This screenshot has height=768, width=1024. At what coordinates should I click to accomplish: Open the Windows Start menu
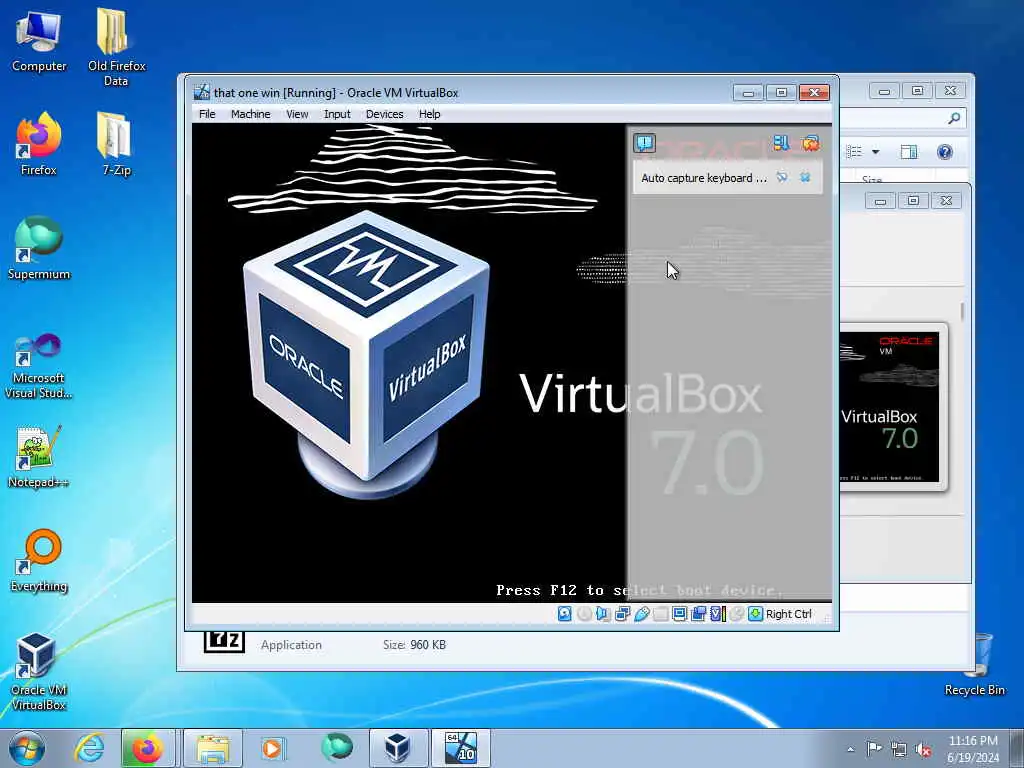point(27,748)
